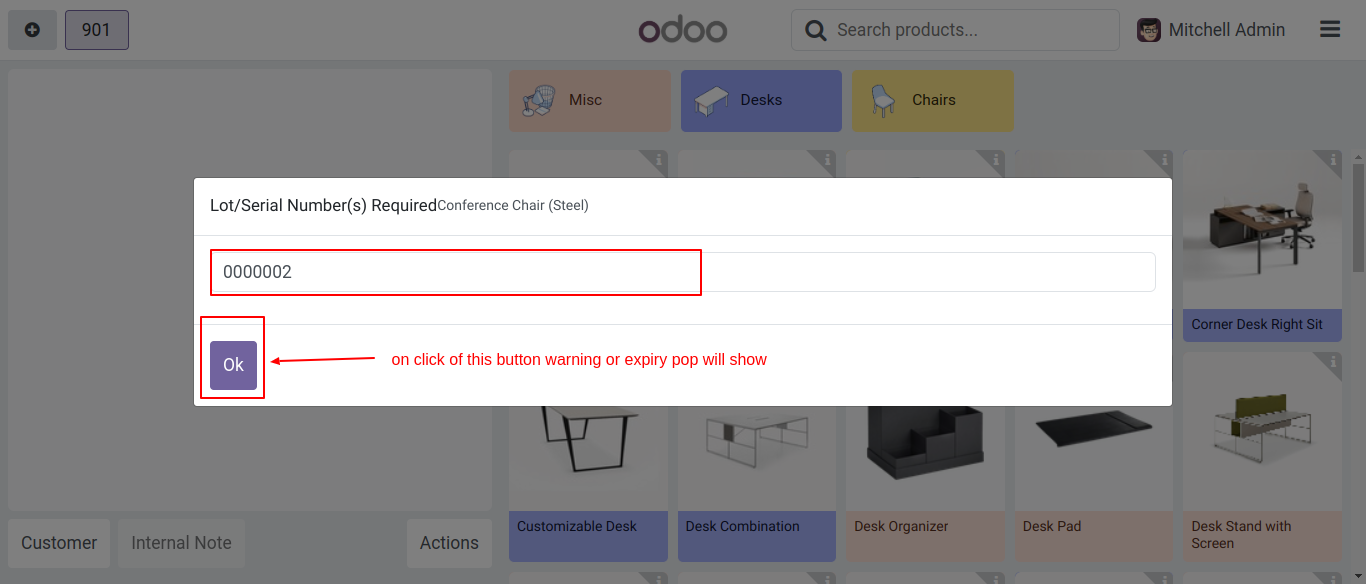Open the Customer button

point(59,543)
